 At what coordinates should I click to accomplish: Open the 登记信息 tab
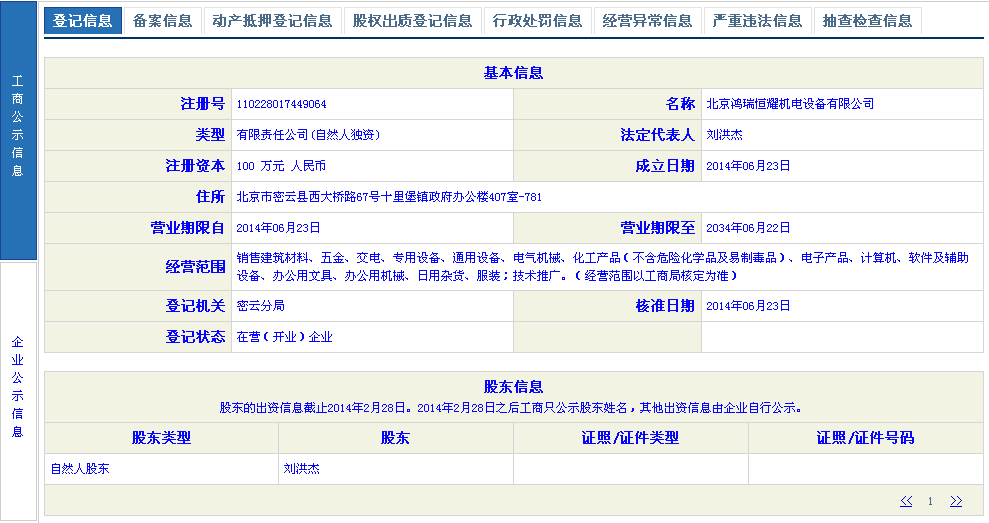(x=83, y=21)
